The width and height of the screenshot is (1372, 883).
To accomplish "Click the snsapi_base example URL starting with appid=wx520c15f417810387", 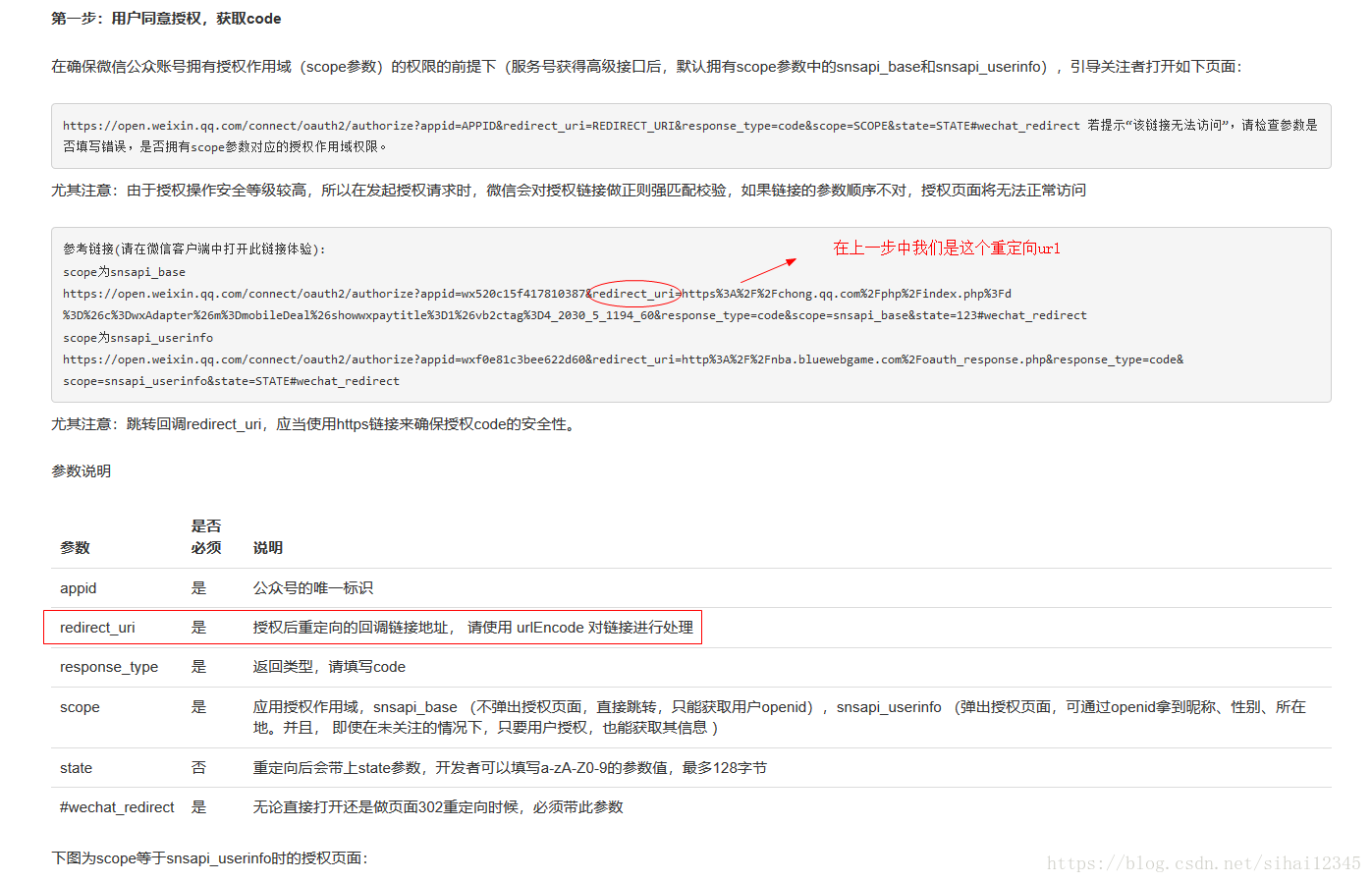I will coord(575,304).
